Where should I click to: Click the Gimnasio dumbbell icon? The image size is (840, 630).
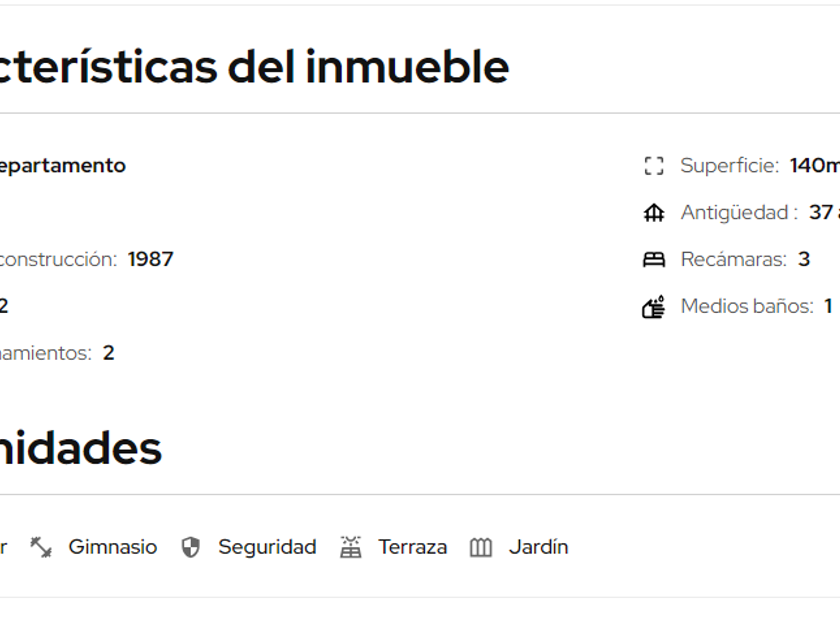tap(41, 547)
